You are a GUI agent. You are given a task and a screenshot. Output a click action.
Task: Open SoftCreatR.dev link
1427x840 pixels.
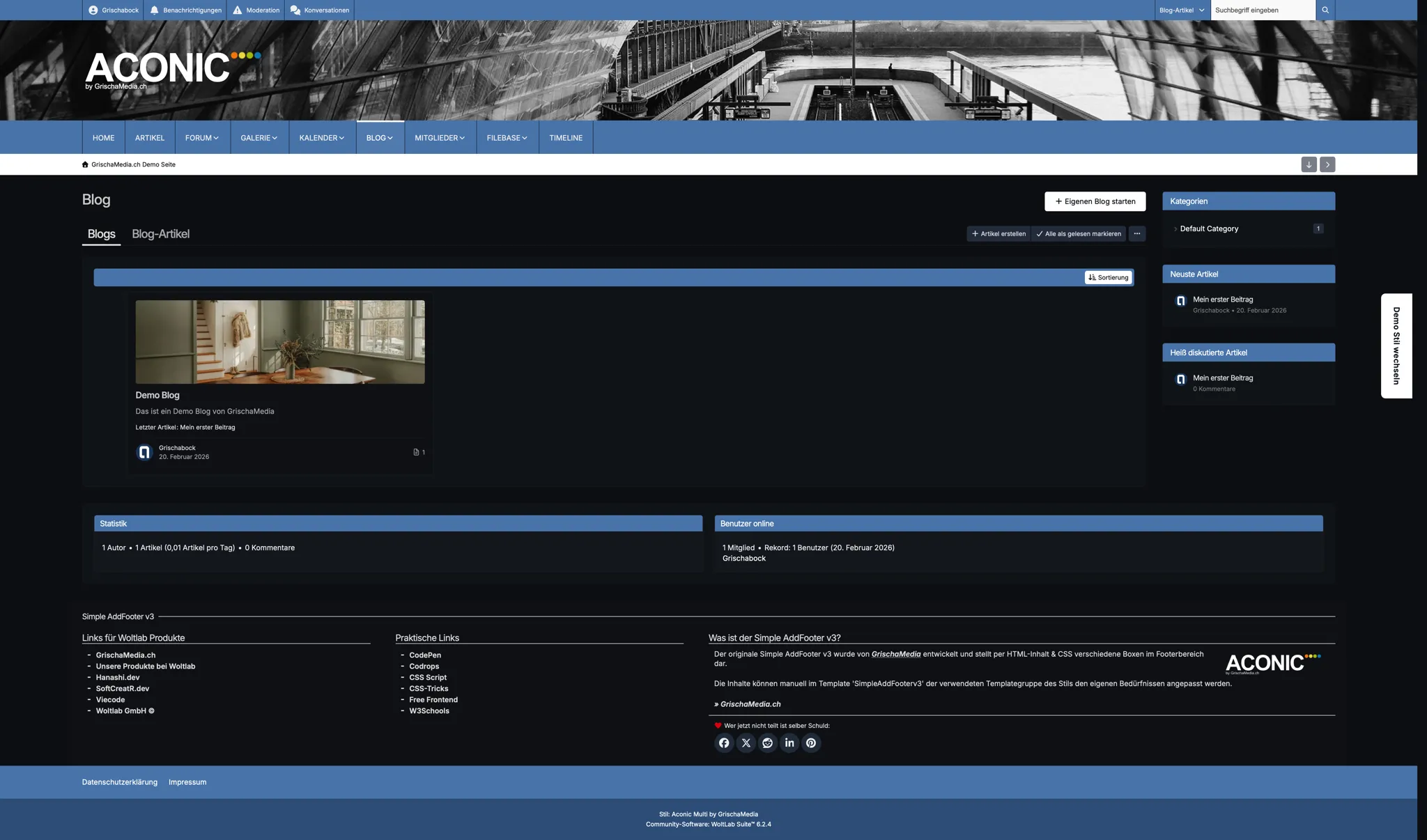click(123, 689)
